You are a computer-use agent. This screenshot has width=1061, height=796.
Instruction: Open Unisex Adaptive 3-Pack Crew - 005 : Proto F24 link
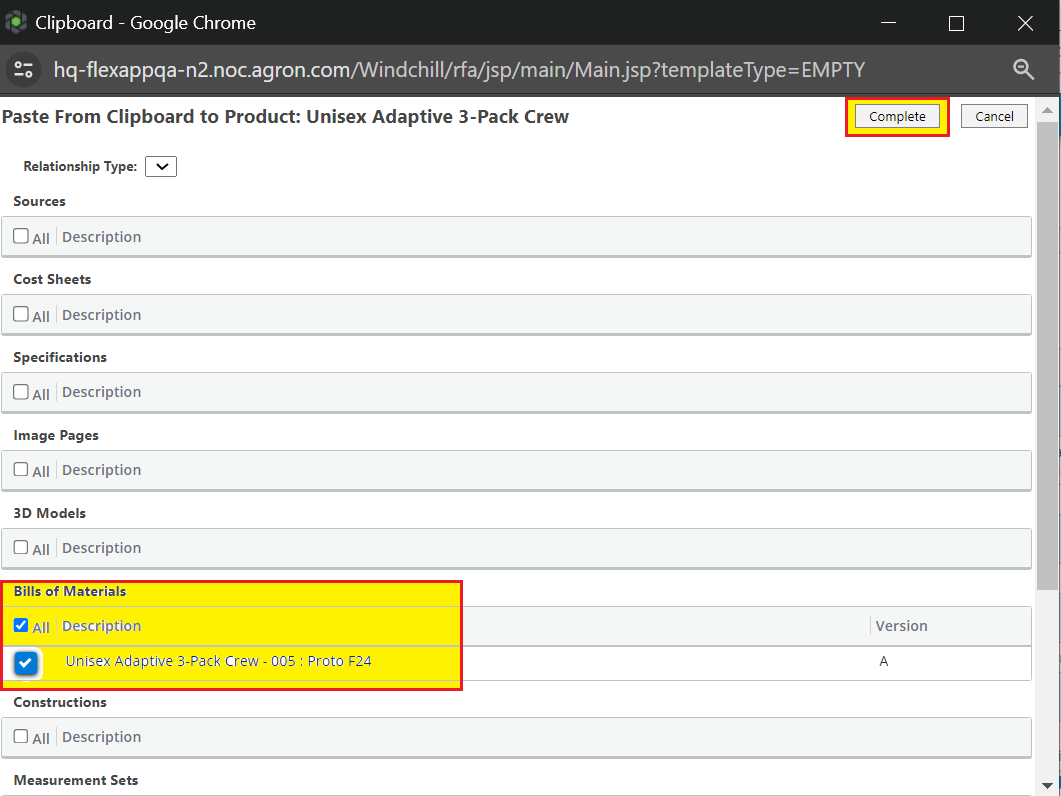click(x=219, y=661)
